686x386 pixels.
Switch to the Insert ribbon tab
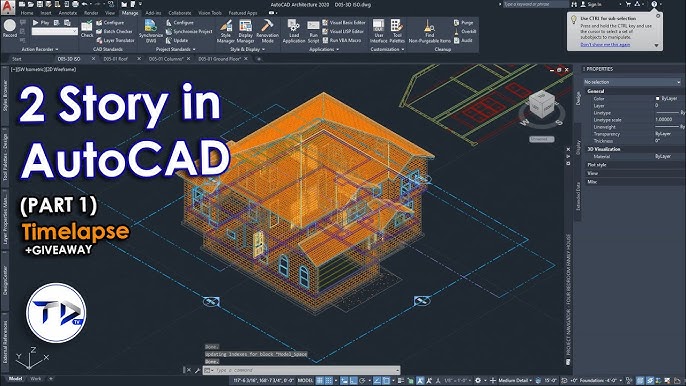(x=46, y=13)
